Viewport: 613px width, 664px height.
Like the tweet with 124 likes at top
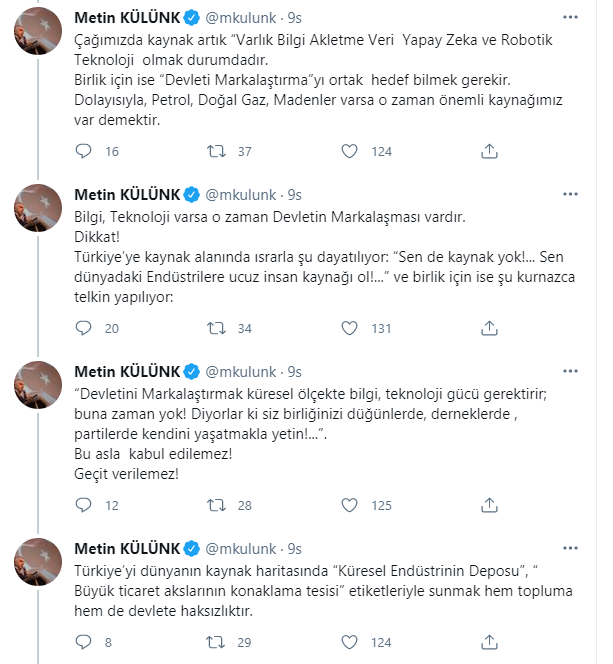point(349,152)
